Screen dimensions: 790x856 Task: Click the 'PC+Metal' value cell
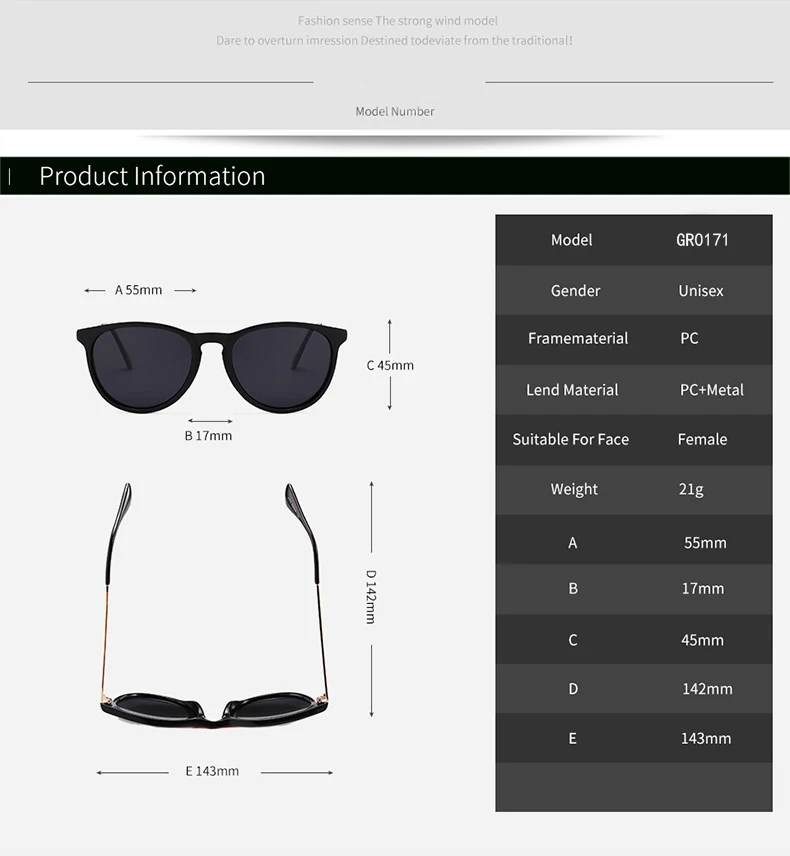coord(711,390)
